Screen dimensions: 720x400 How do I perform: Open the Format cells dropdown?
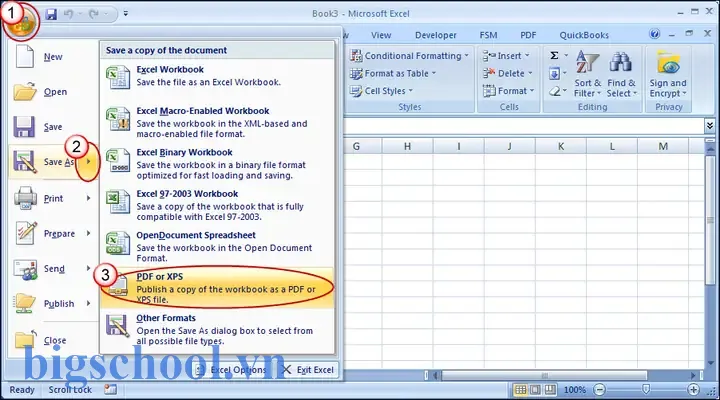pyautogui.click(x=508, y=91)
